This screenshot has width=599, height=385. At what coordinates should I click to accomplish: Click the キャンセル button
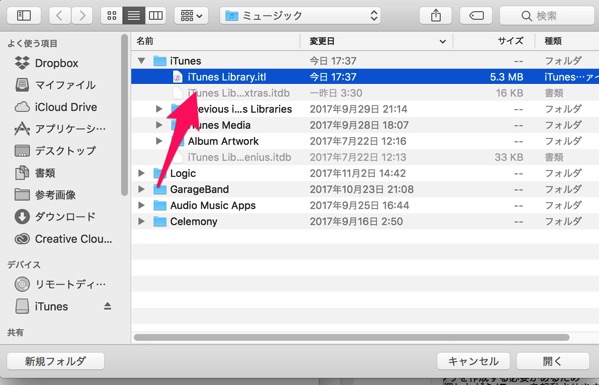[x=473, y=361]
